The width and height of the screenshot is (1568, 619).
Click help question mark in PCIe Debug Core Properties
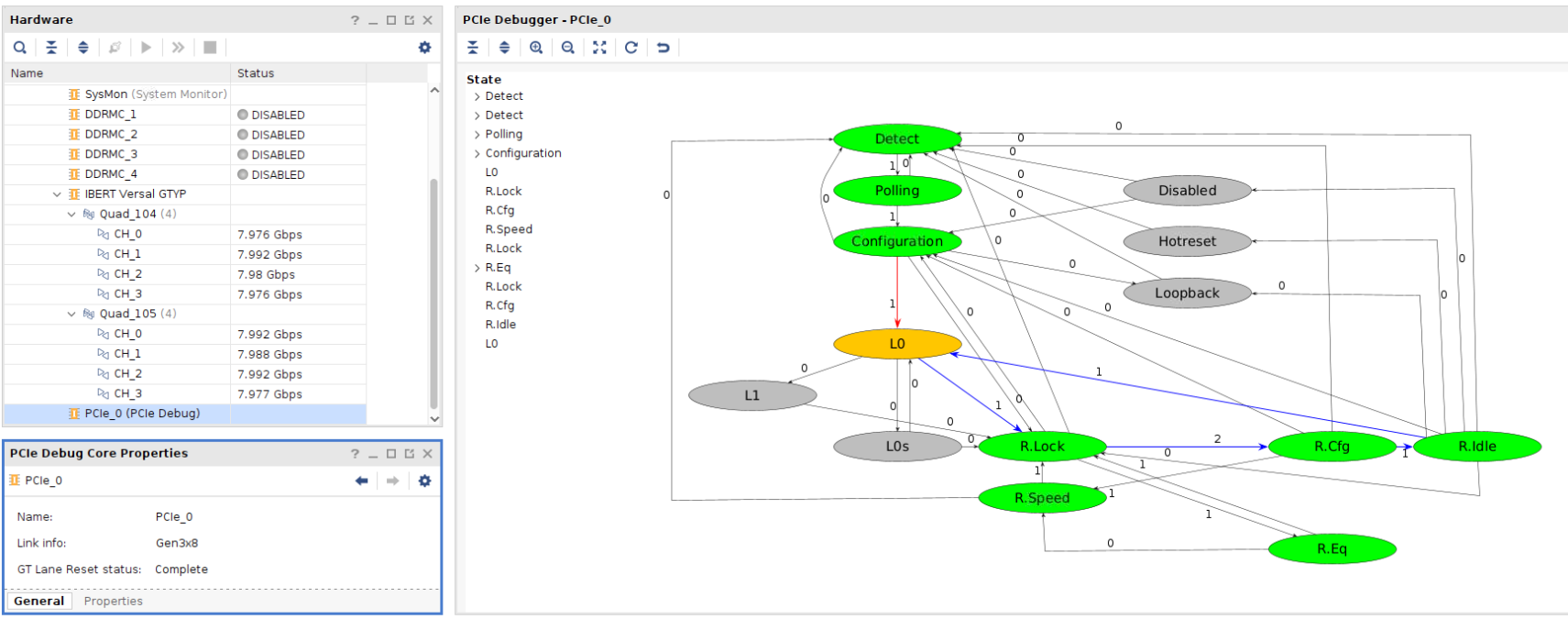355,453
